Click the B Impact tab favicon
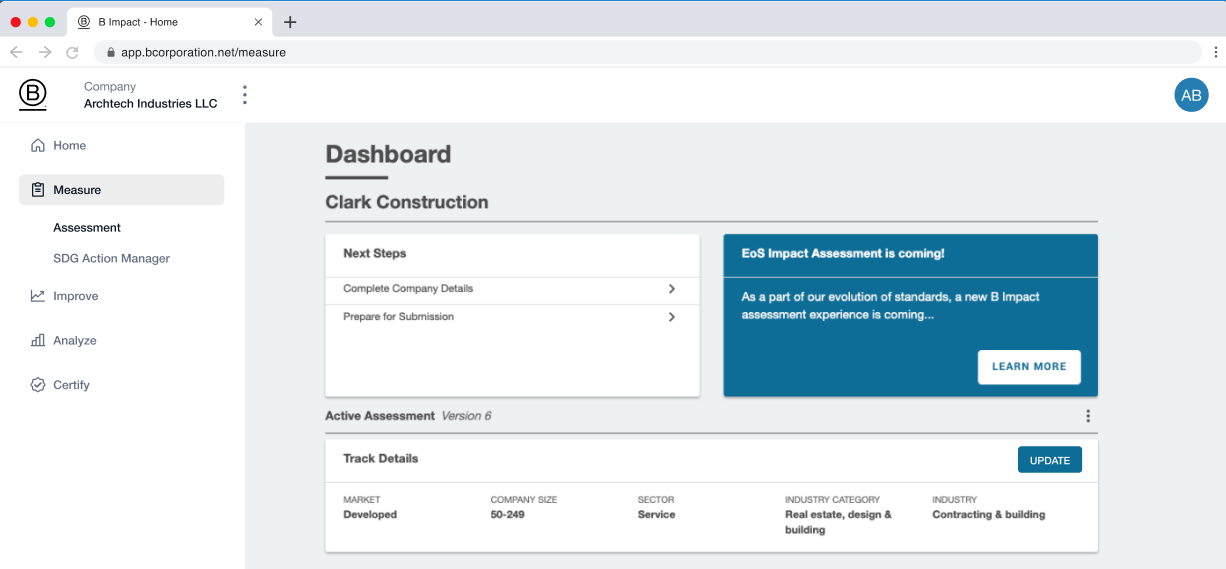This screenshot has height=569, width=1226. click(x=83, y=22)
